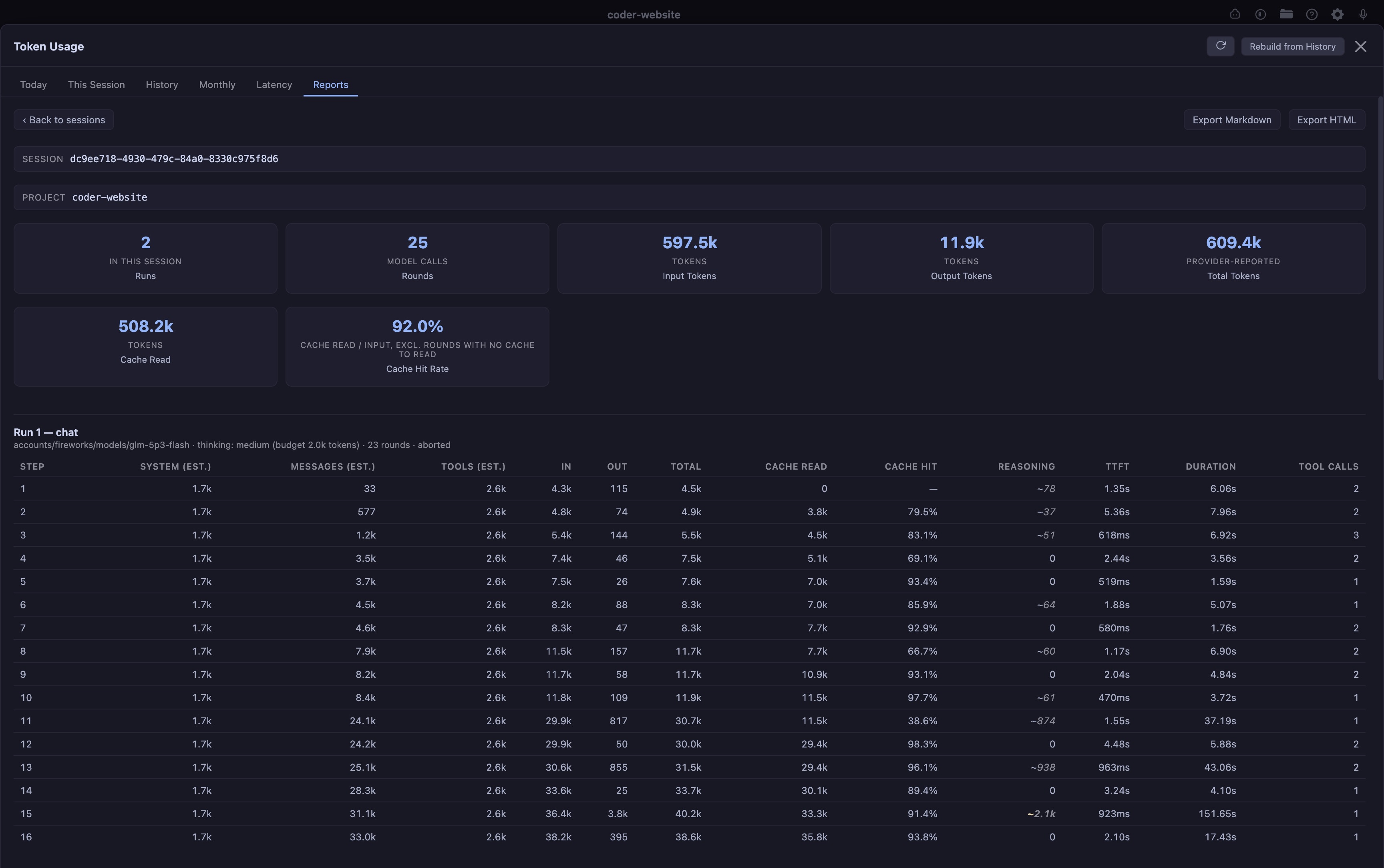Switch to the This Session tab
The image size is (1384, 868).
(96, 84)
